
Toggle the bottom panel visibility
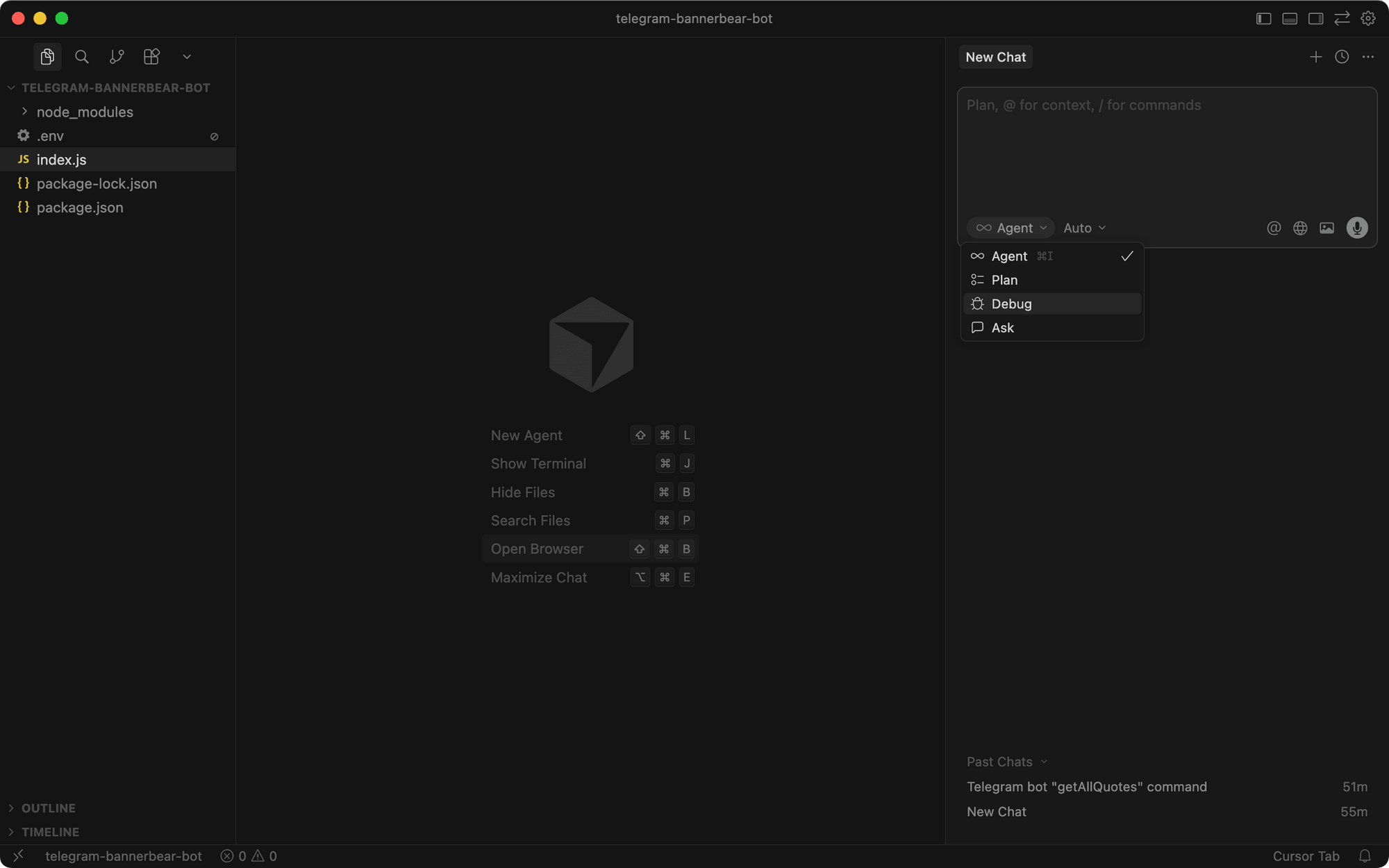point(1290,18)
